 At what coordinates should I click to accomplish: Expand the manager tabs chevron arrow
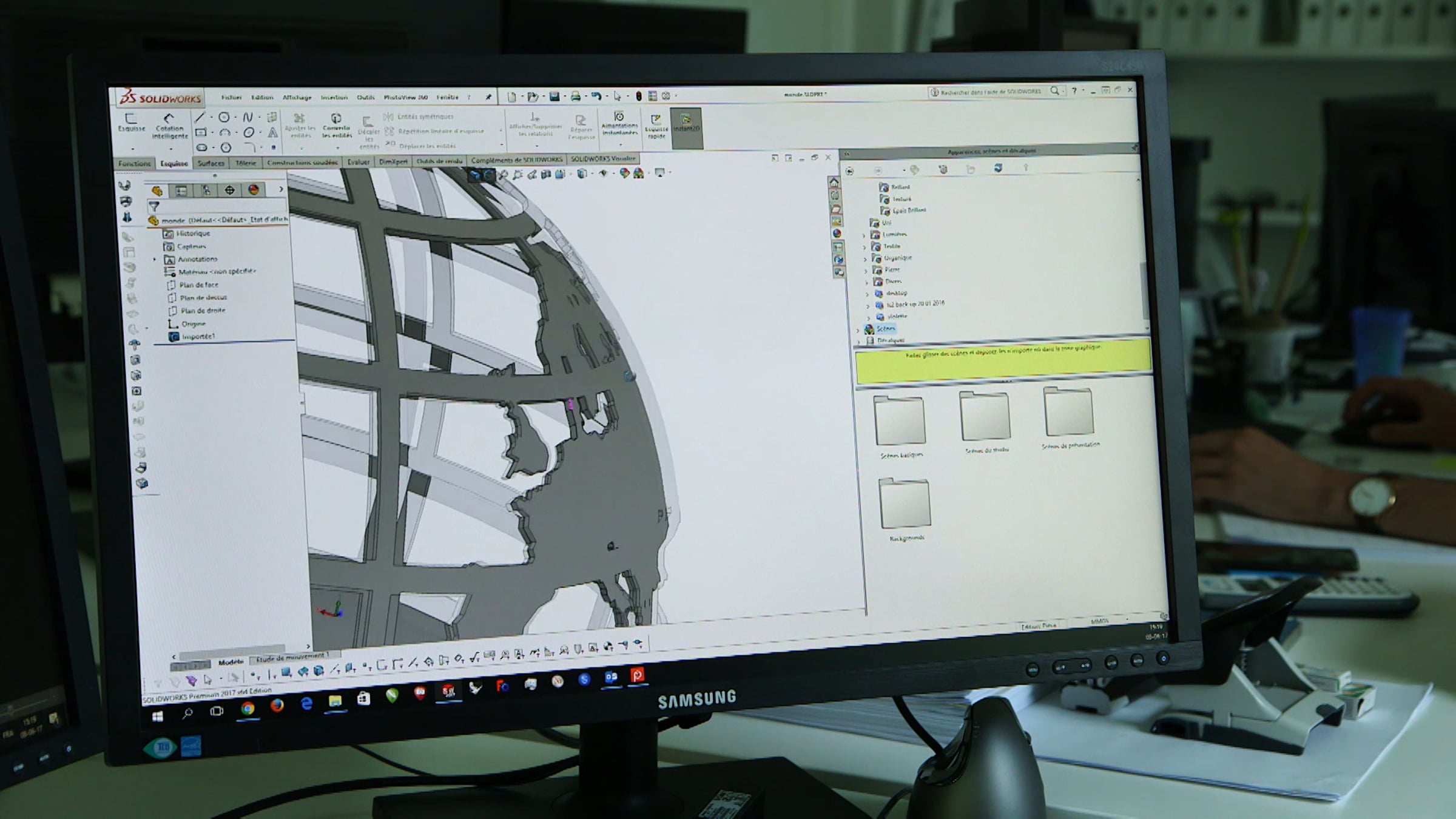point(281,189)
